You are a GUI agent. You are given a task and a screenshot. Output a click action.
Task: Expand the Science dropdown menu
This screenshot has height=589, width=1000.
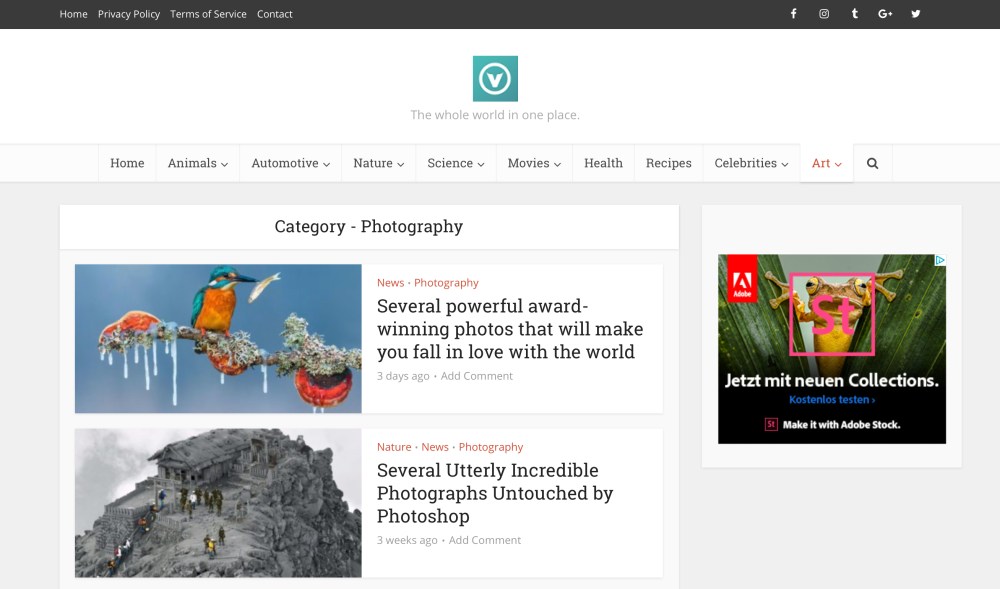(x=455, y=163)
